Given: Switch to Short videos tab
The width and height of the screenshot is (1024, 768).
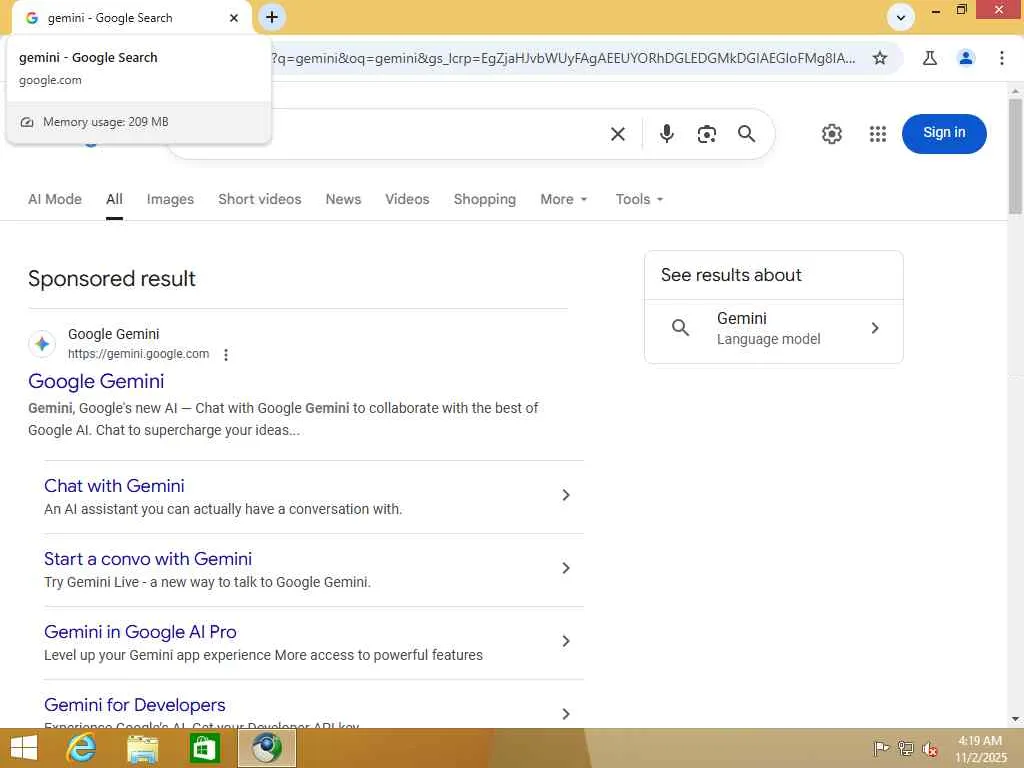Looking at the screenshot, I should click(259, 199).
